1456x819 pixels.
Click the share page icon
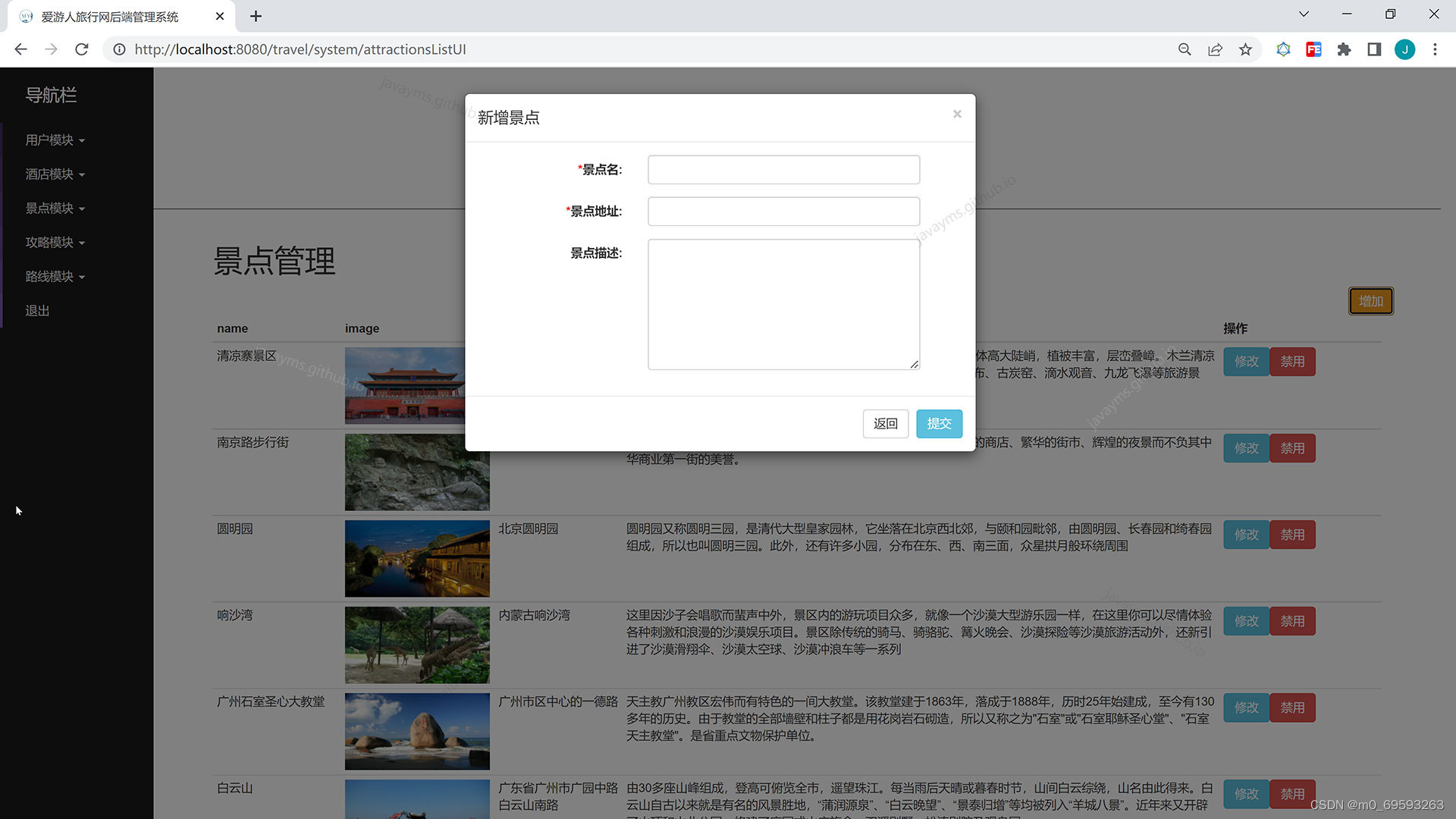tap(1215, 49)
